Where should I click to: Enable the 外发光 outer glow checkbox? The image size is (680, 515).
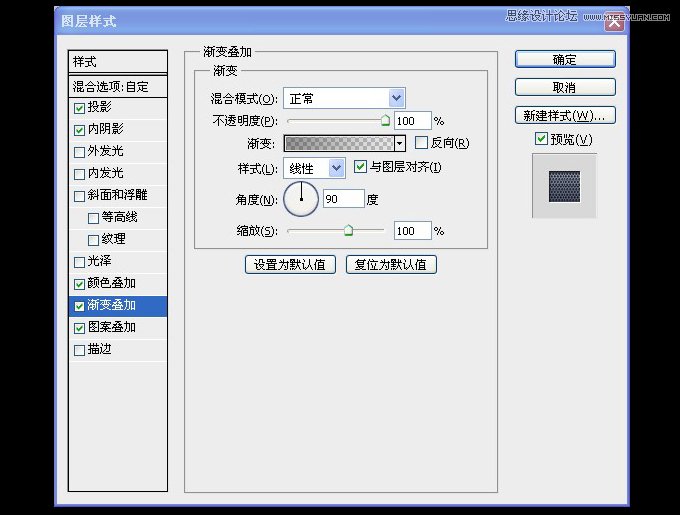click(79, 152)
